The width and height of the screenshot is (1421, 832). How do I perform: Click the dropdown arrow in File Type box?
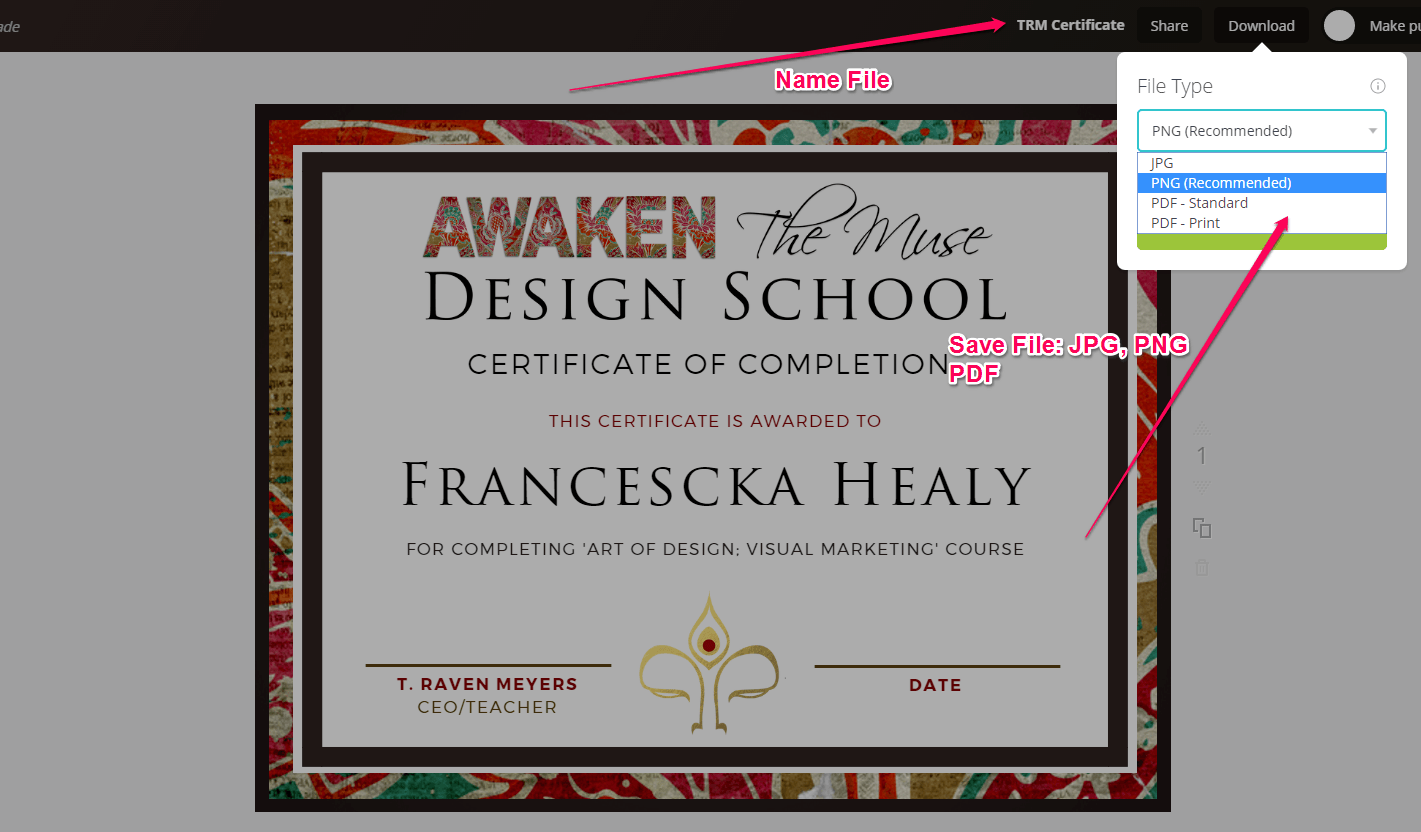pos(1373,131)
